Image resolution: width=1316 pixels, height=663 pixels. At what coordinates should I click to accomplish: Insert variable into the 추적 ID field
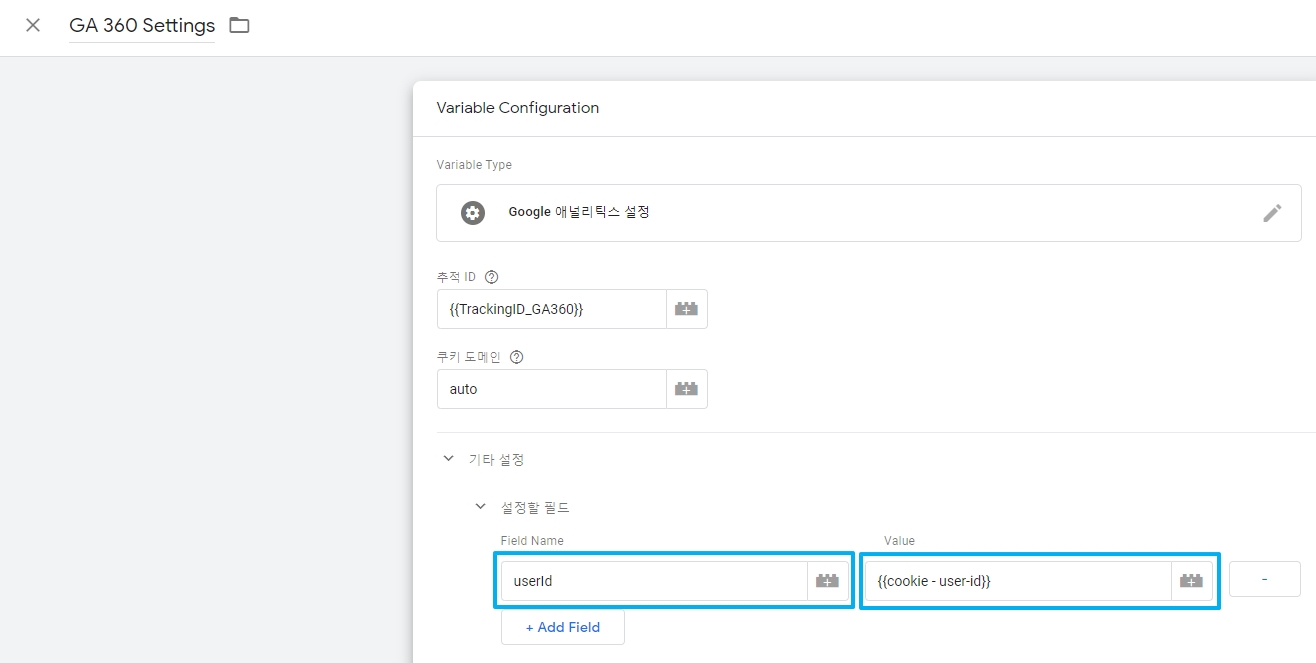687,309
